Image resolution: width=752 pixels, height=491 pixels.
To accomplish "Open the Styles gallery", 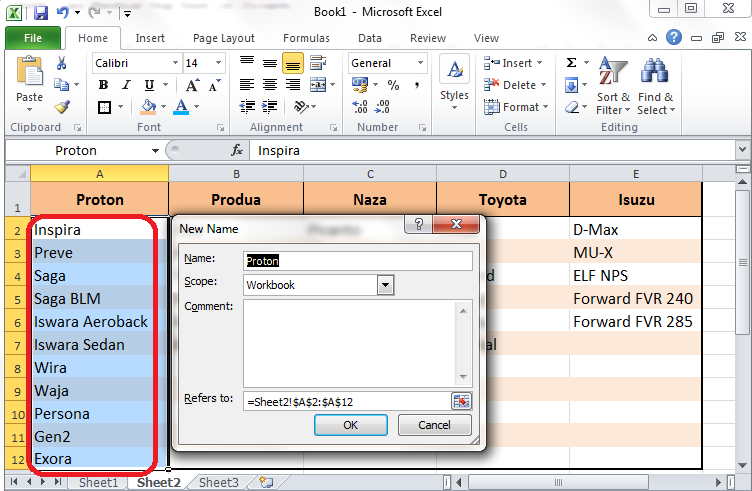I will click(x=454, y=83).
